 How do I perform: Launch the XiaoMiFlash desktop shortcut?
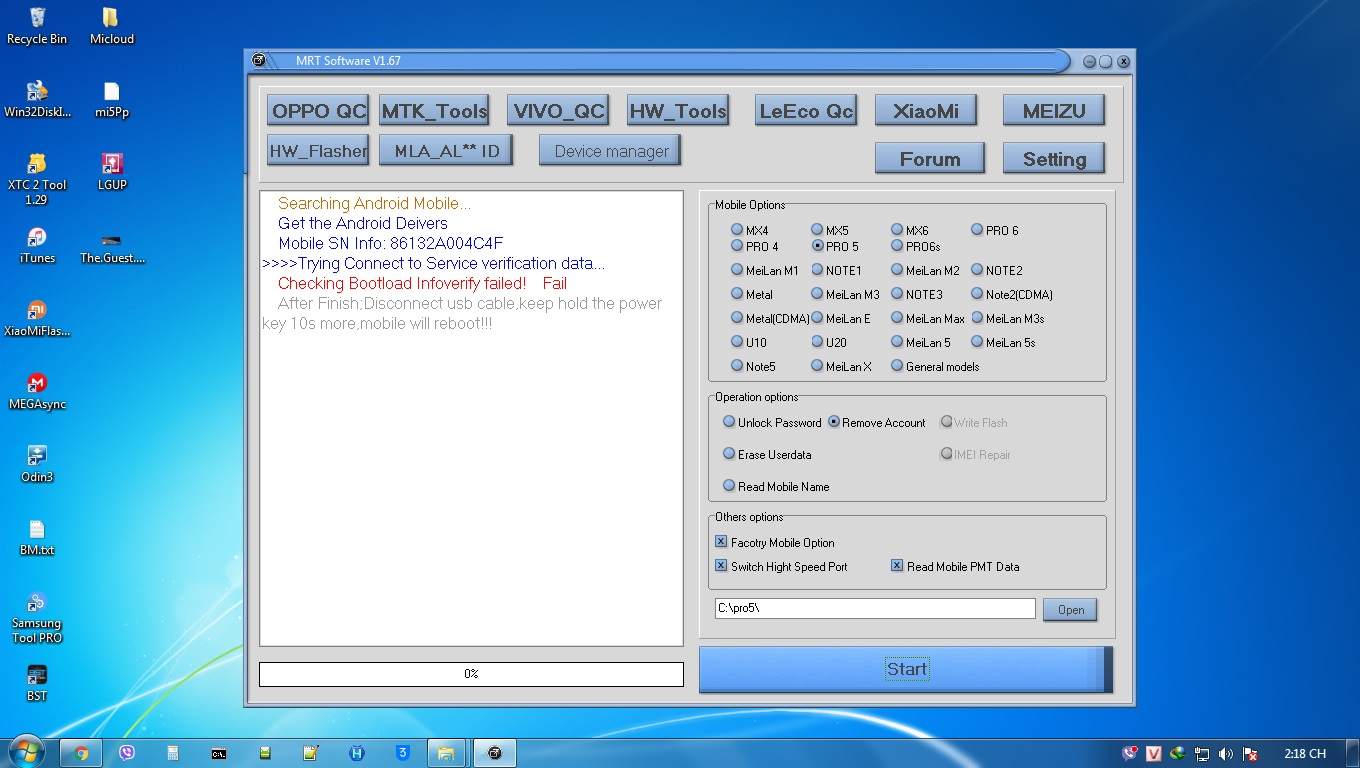pyautogui.click(x=37, y=318)
